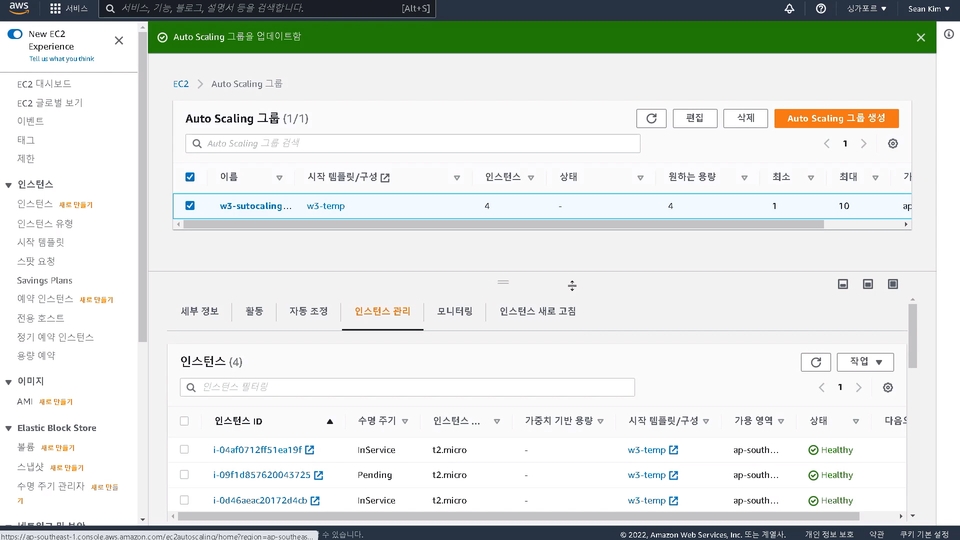Click the 삭제 button
Image resolution: width=960 pixels, height=540 pixels.
(745, 118)
